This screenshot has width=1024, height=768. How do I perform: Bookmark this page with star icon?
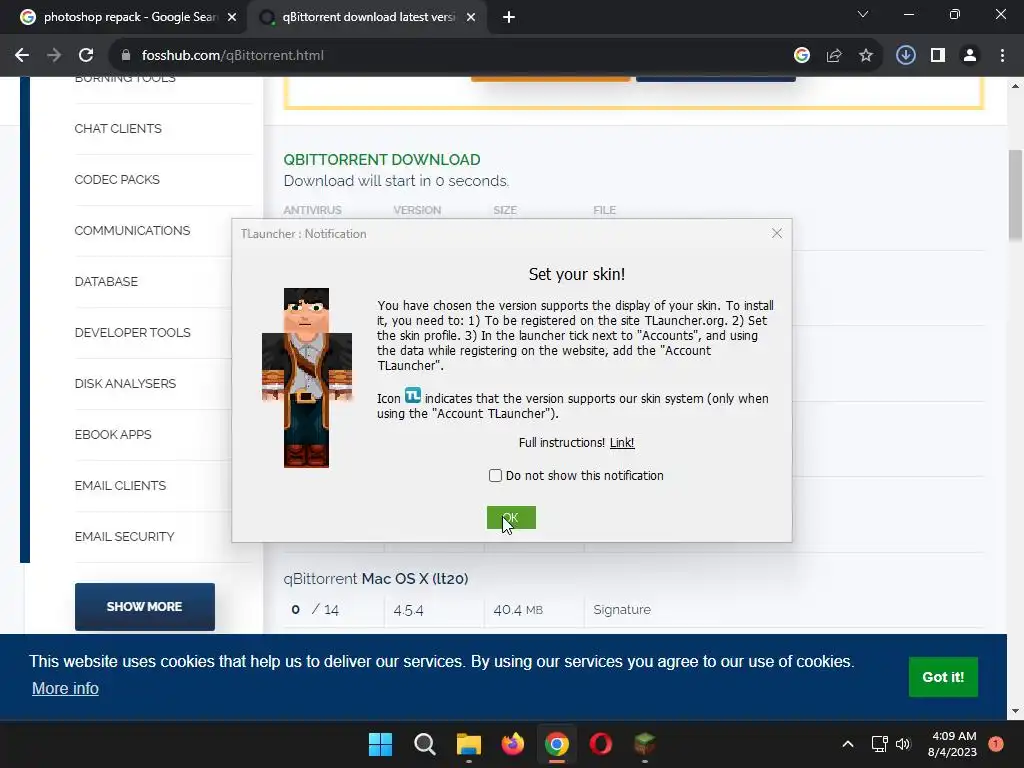point(866,56)
